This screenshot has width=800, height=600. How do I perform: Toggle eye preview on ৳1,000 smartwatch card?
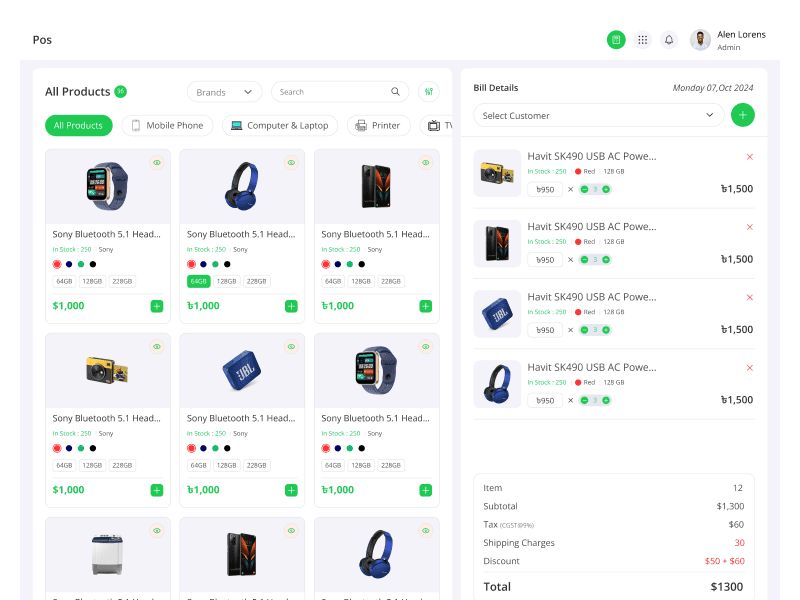pos(426,347)
